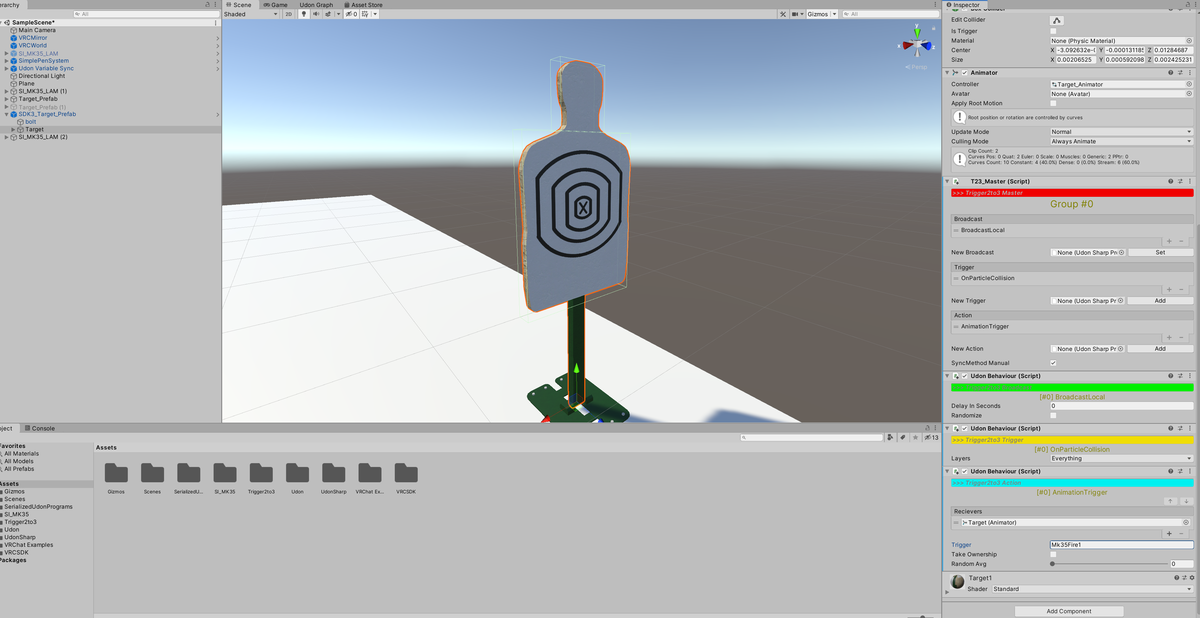Collapse the Animator component foldout
The width and height of the screenshot is (1200, 618).
pos(947,73)
